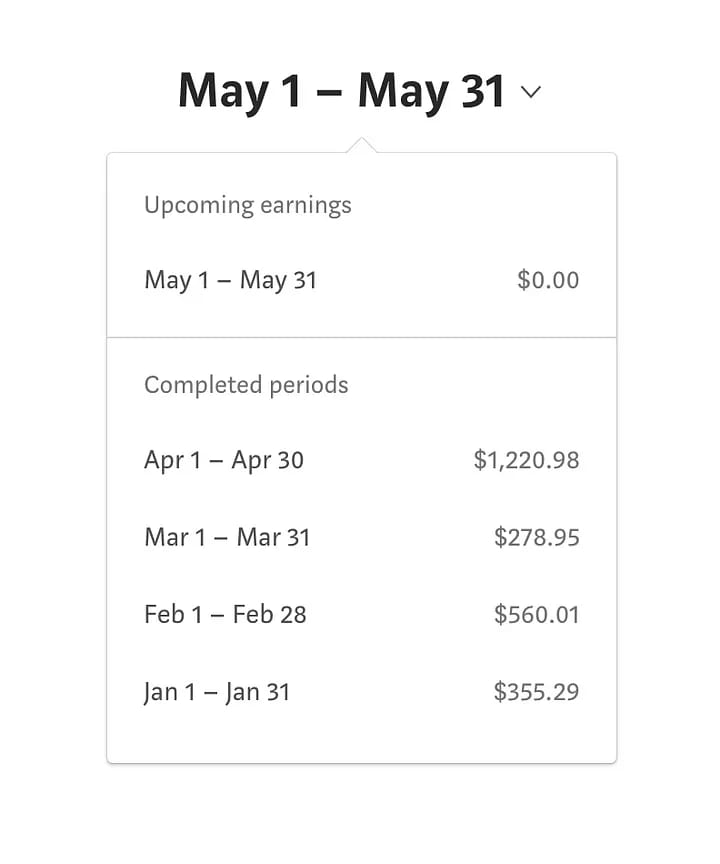Screen dimensions: 720x864
Task: Open the Jan 1 – Jan 31 period
Action: click(x=217, y=692)
